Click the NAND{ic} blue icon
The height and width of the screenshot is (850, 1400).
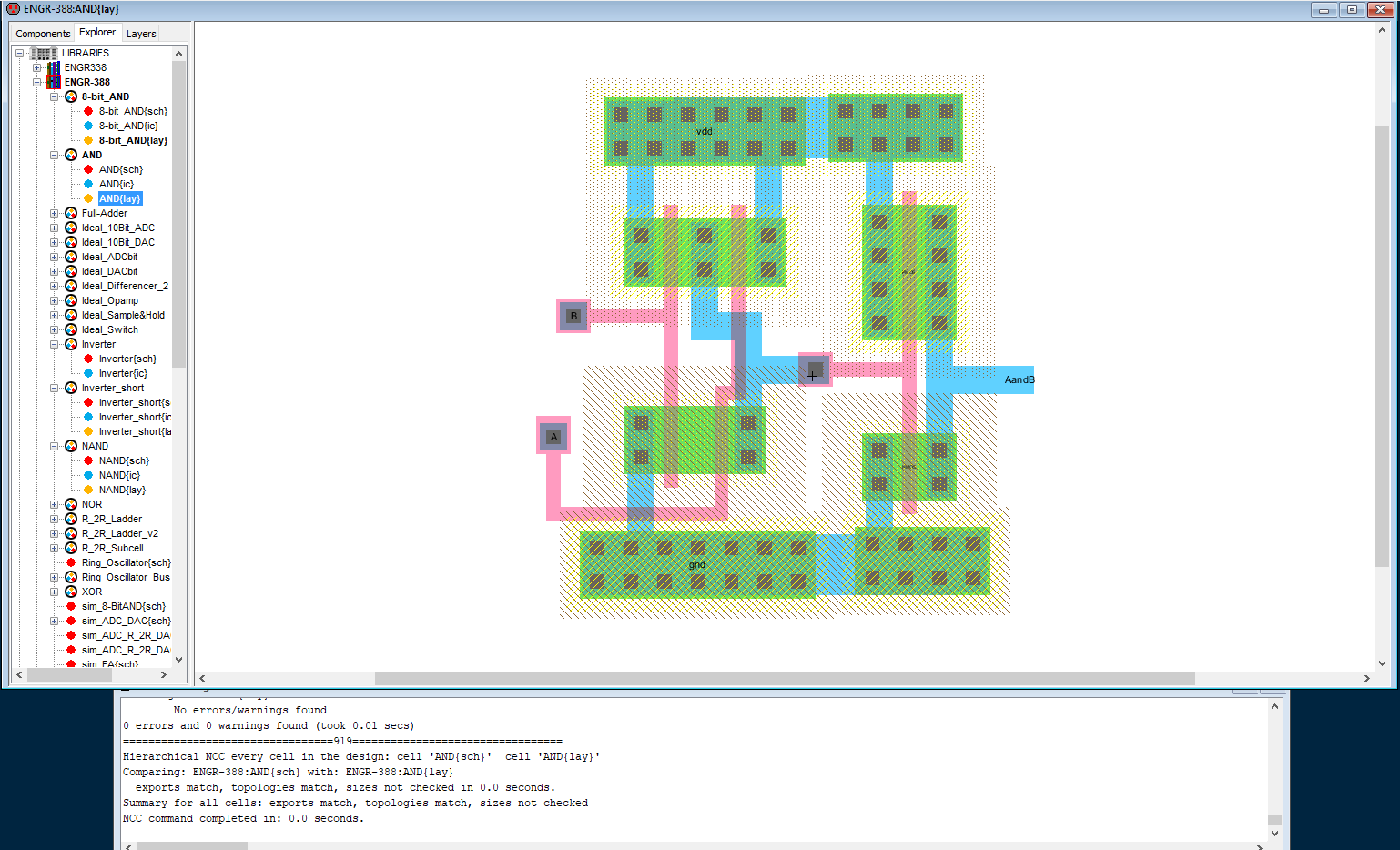88,475
